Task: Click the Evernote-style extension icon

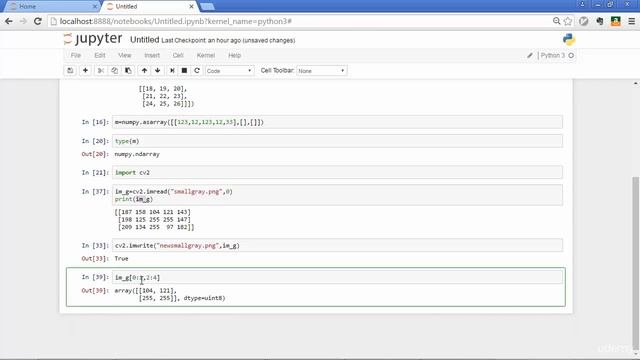Action: 600,21
